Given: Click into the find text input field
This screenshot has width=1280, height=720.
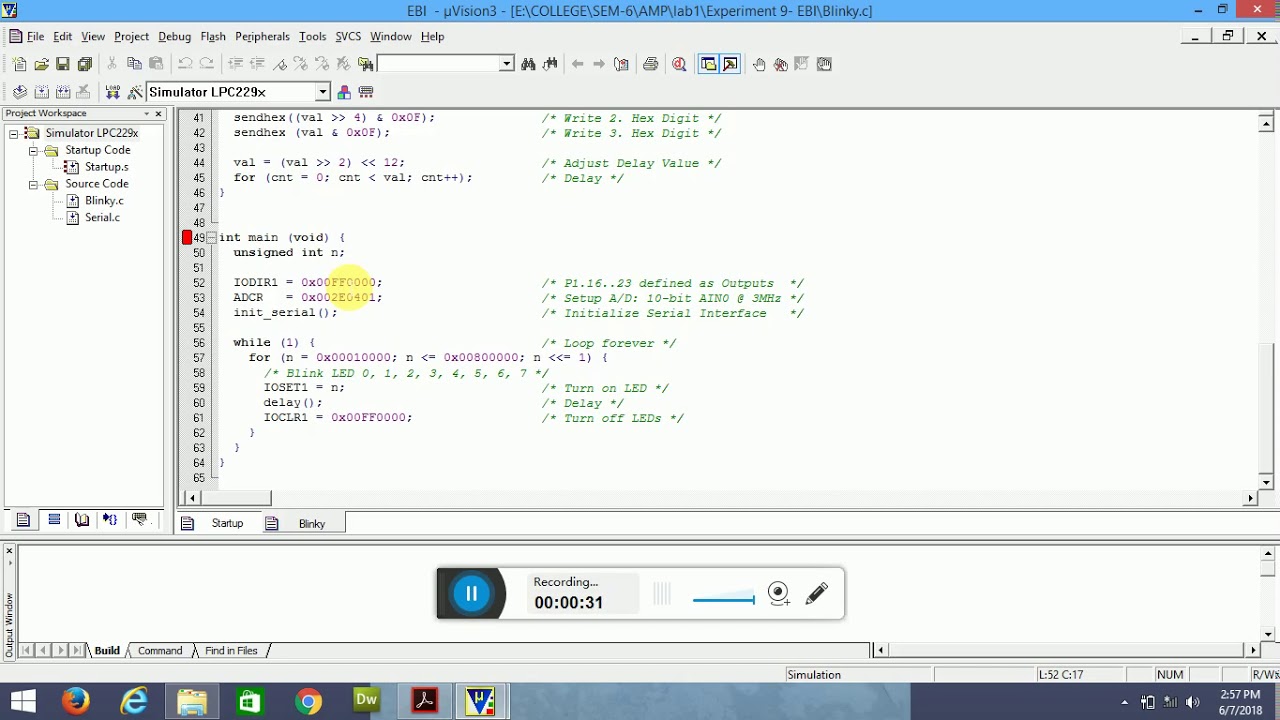Looking at the screenshot, I should 438,64.
